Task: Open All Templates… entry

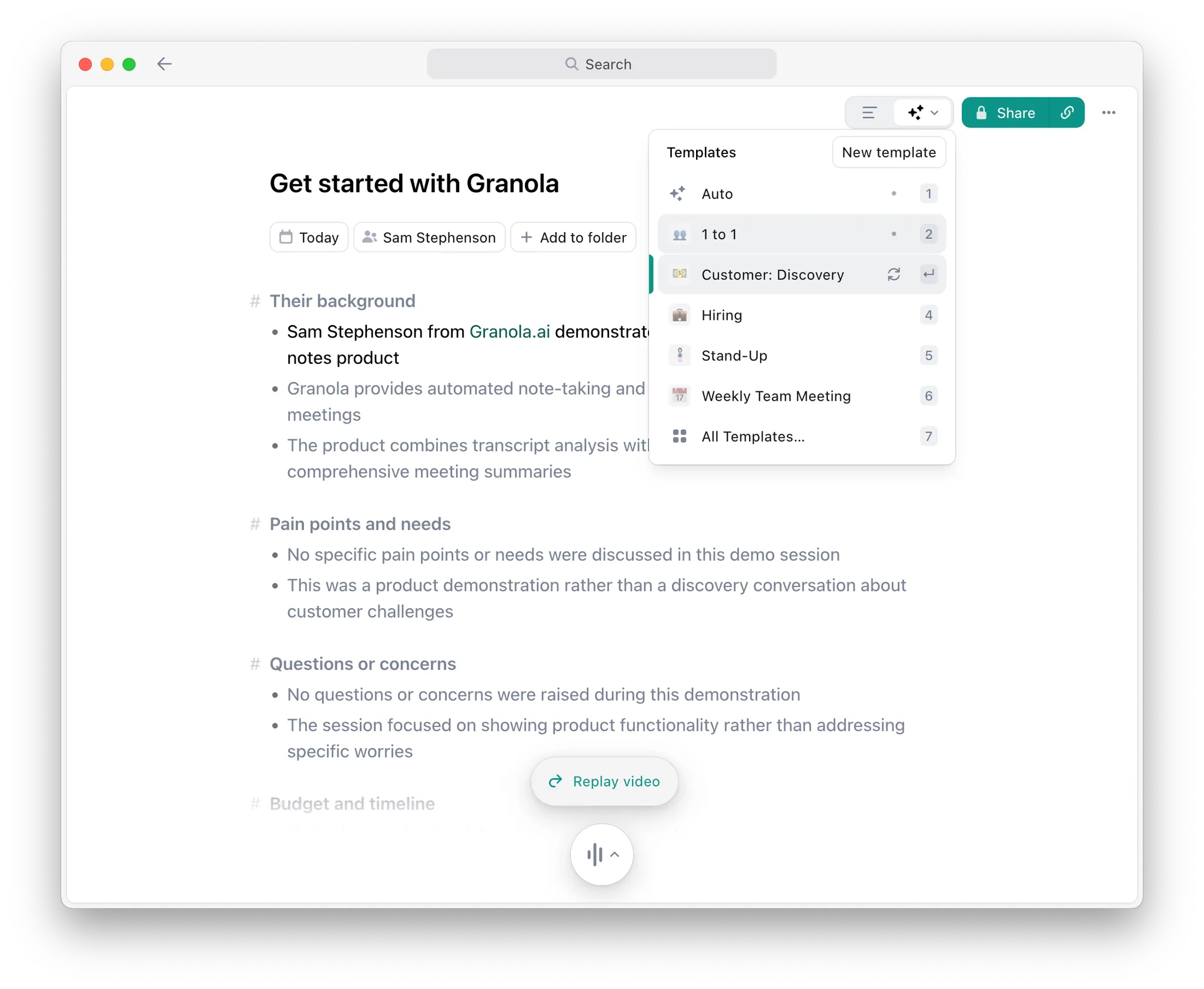Action: [x=802, y=437]
